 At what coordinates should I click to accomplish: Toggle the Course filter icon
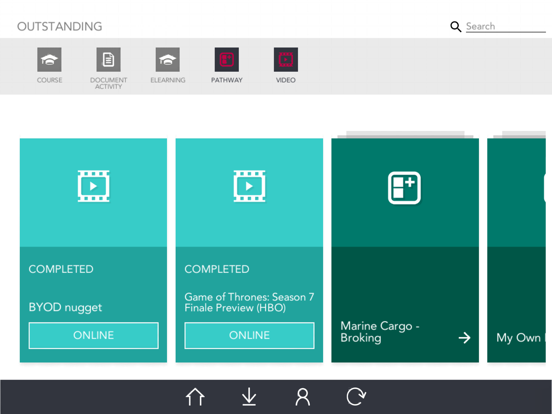pyautogui.click(x=49, y=59)
